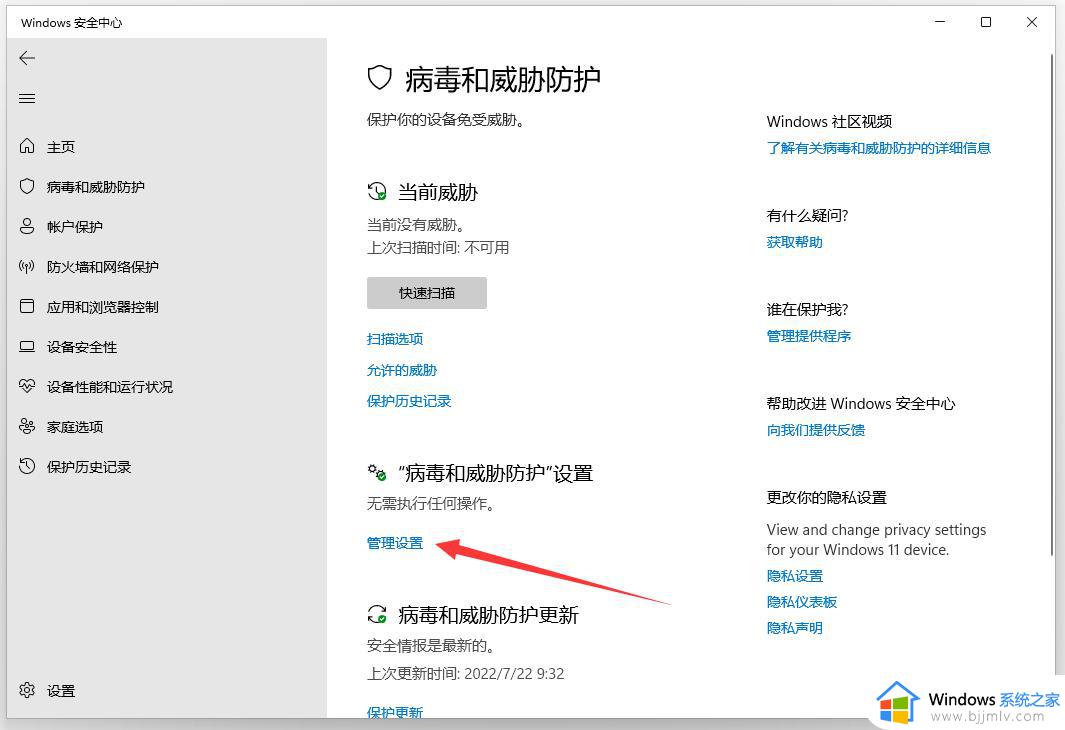Open 设置 at the sidebar bottom

pos(60,691)
